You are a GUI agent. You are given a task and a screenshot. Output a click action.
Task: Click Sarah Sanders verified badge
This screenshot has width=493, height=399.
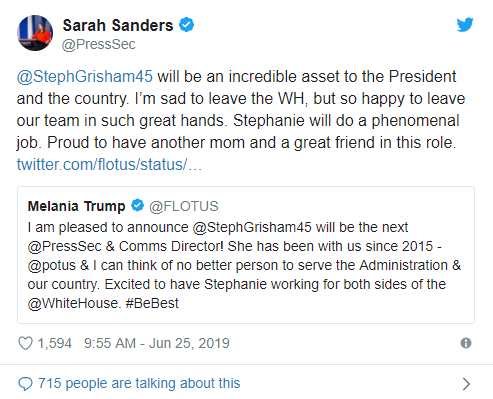(187, 25)
